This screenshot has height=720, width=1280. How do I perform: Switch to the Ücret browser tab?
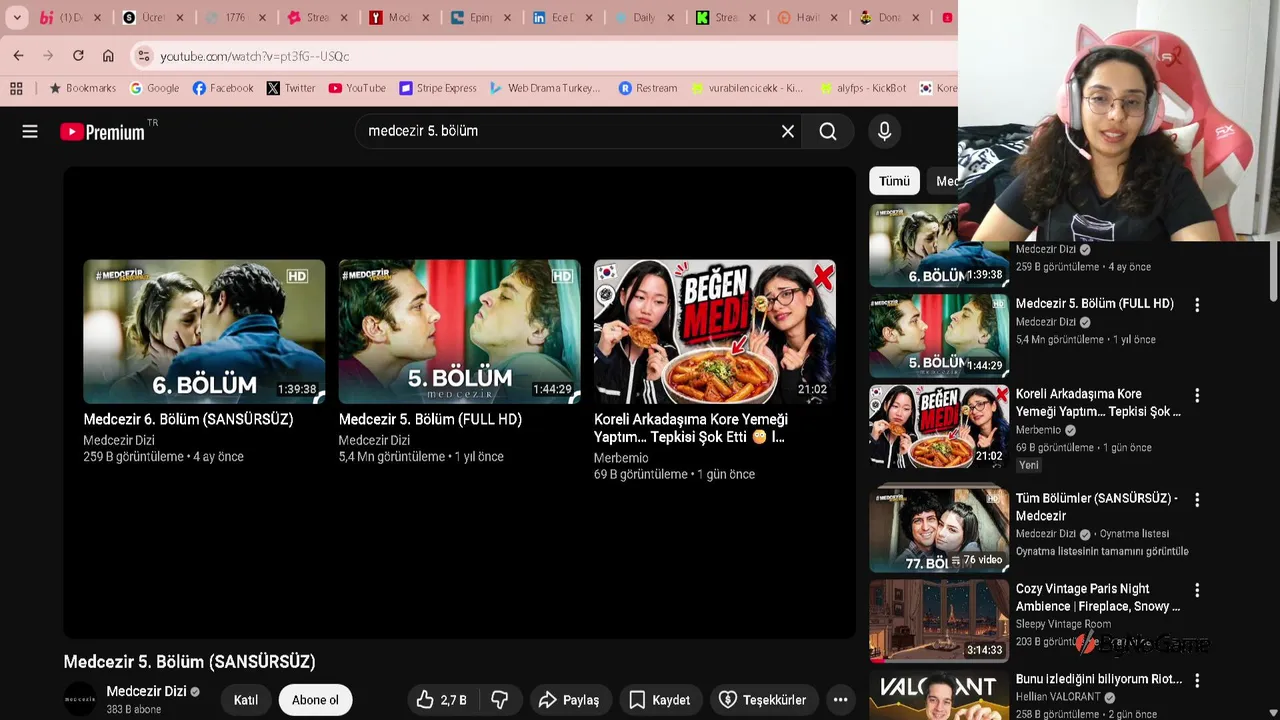[154, 17]
